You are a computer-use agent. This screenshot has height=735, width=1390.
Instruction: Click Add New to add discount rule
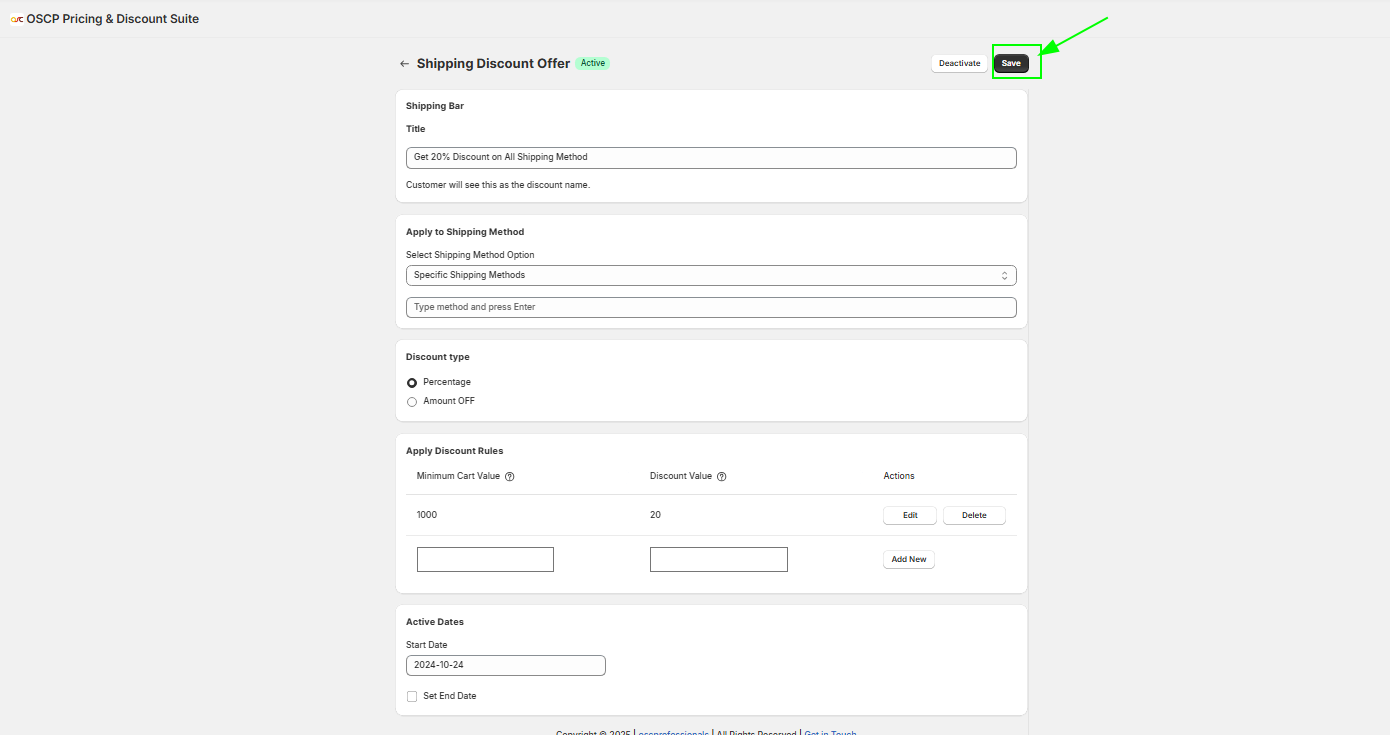click(908, 560)
